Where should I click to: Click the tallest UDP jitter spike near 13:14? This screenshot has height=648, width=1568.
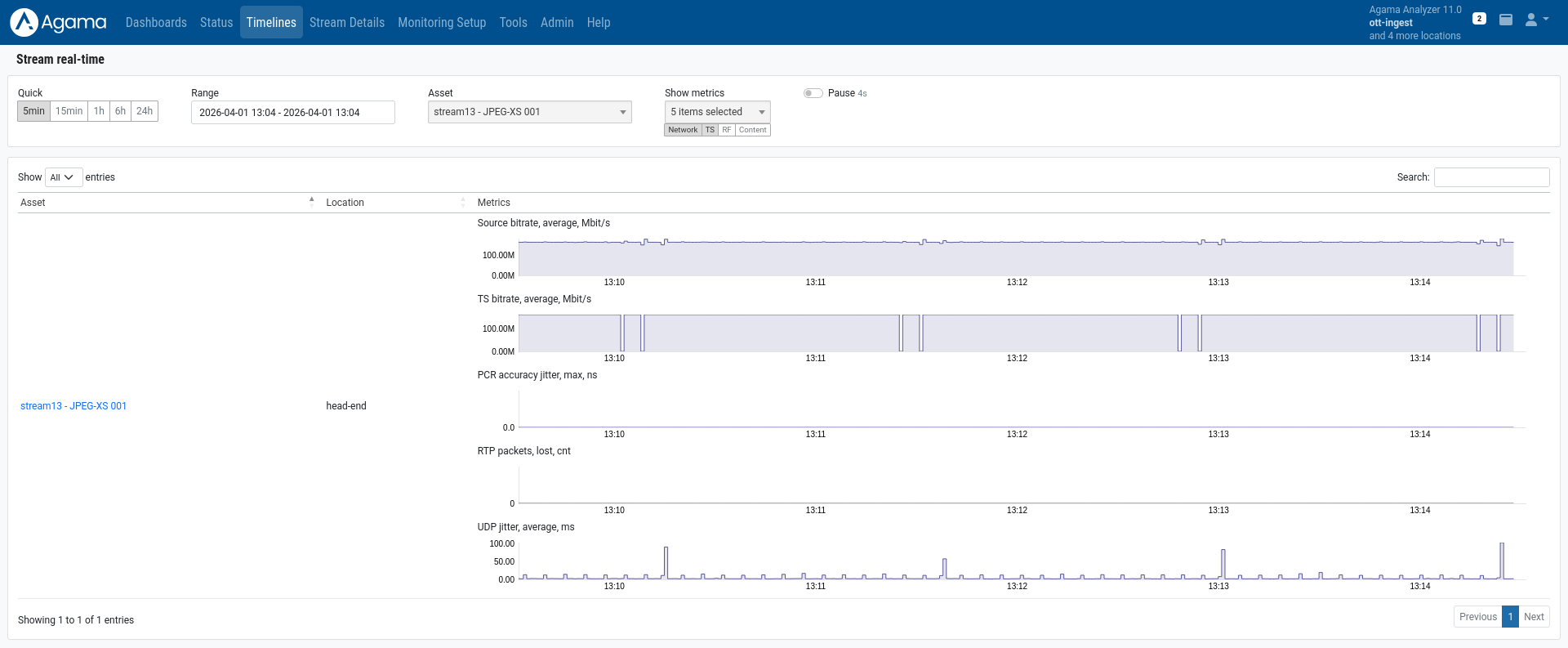[1501, 559]
